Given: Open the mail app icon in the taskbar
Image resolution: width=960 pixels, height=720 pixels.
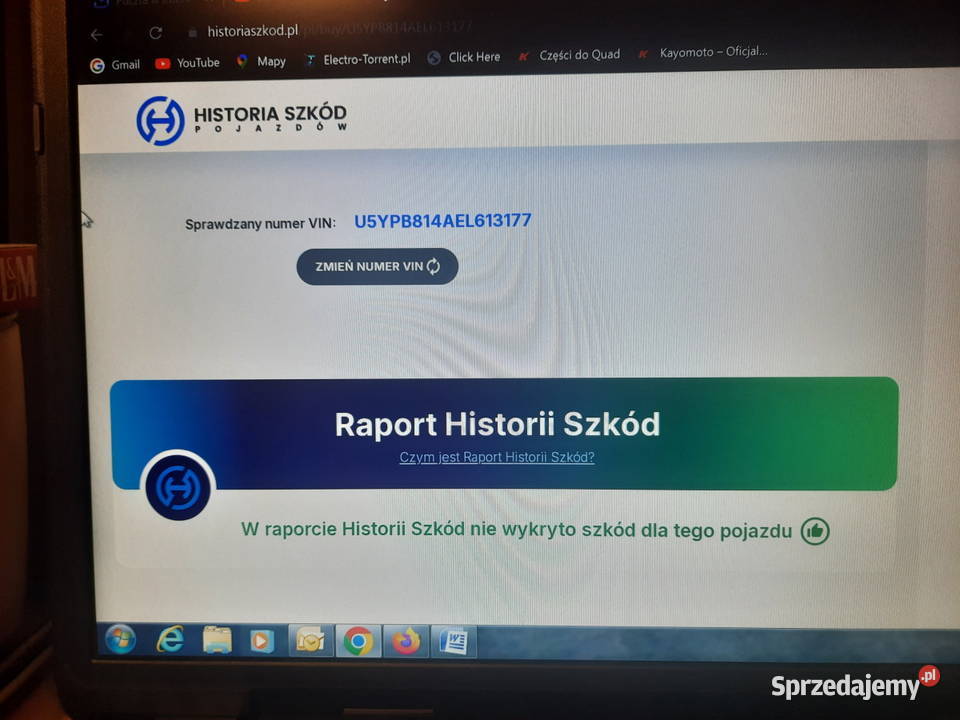Looking at the screenshot, I should click(310, 641).
